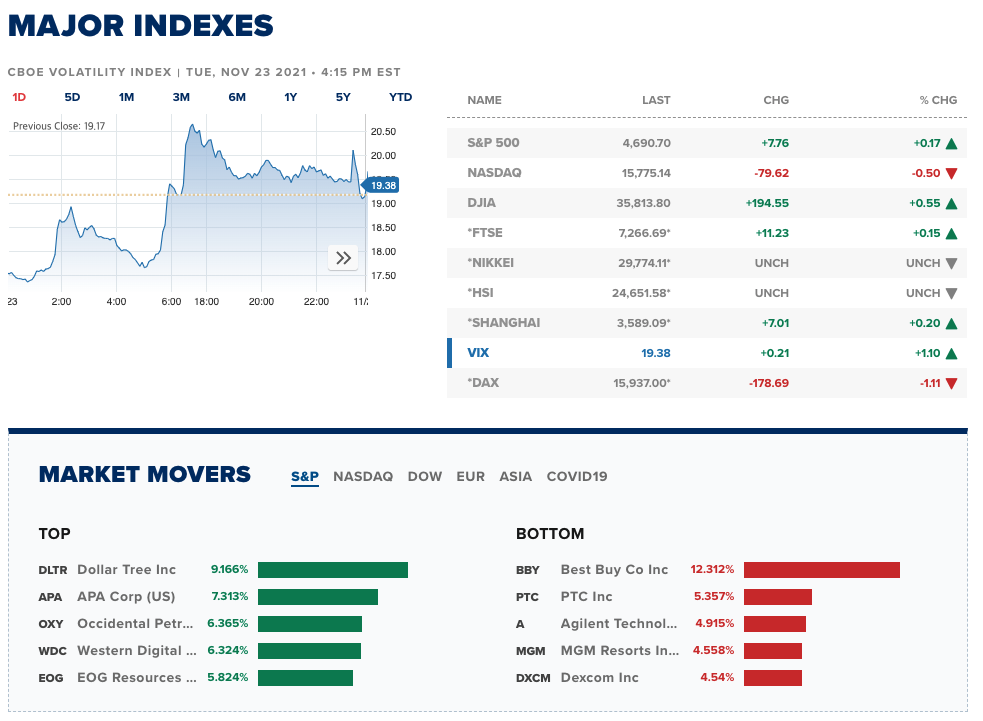Expand chart with double-chevron button
983x721 pixels.
pyautogui.click(x=343, y=258)
